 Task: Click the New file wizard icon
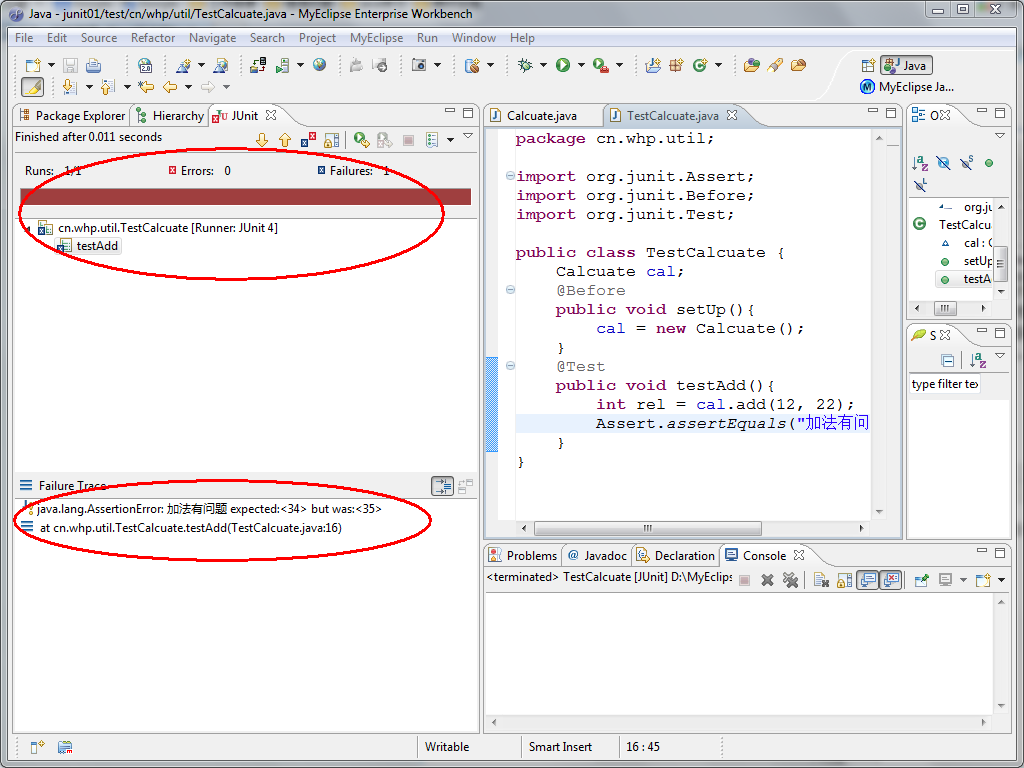click(32, 65)
